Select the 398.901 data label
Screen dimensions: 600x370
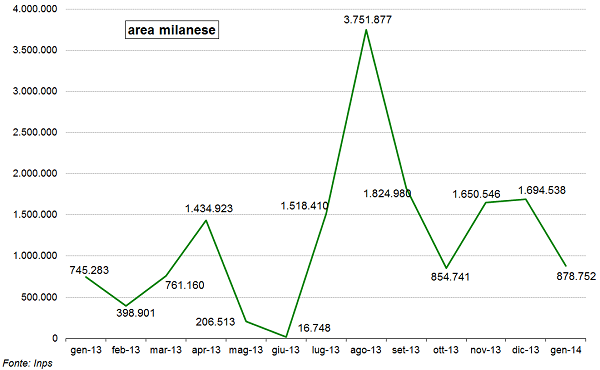click(x=136, y=313)
